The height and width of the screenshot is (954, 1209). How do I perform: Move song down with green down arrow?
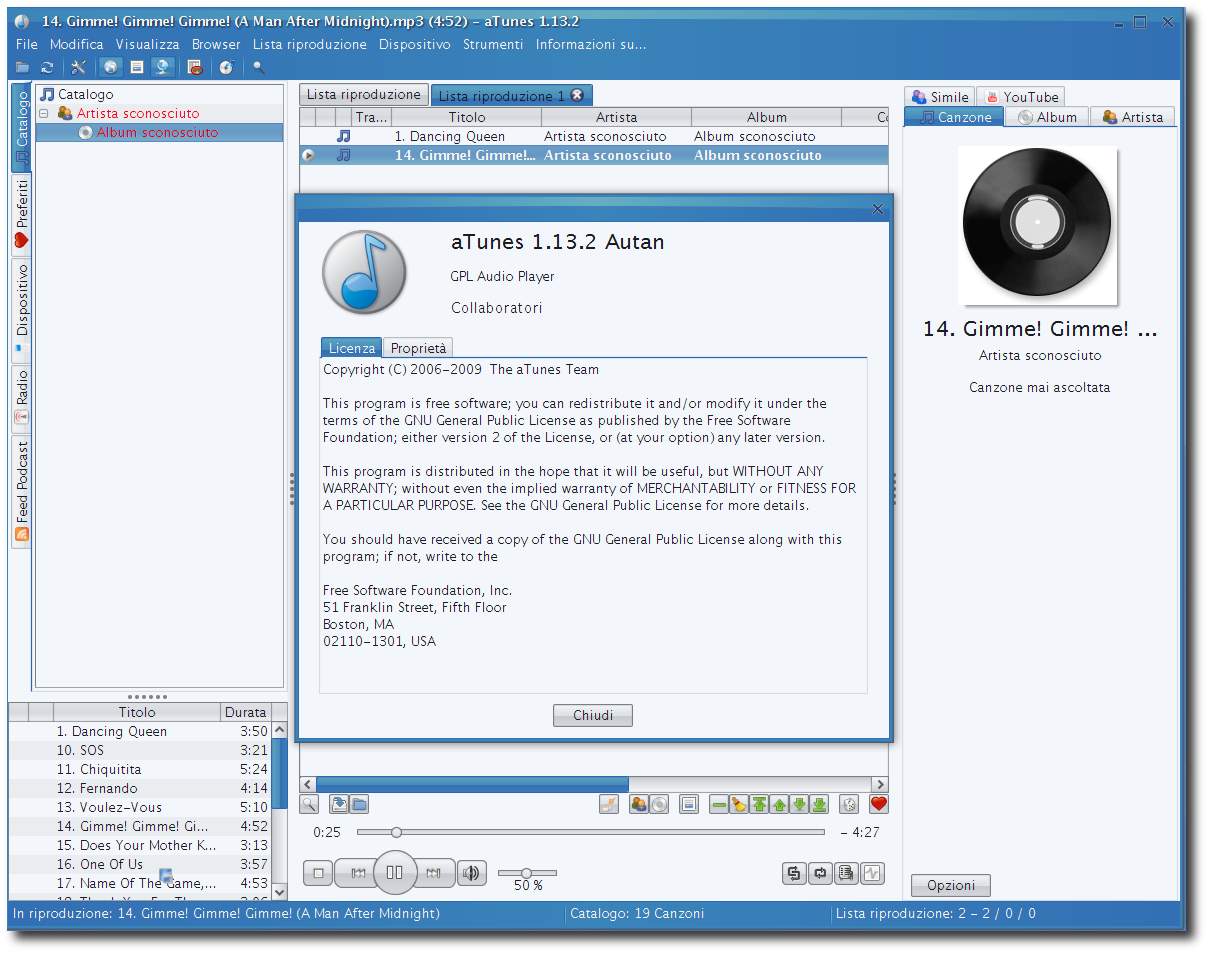(799, 804)
